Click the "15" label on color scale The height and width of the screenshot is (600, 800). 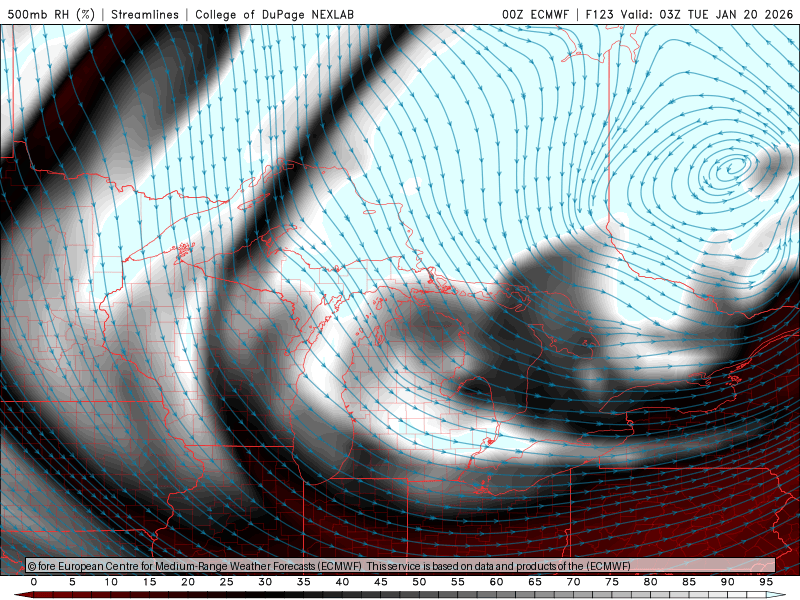(149, 582)
